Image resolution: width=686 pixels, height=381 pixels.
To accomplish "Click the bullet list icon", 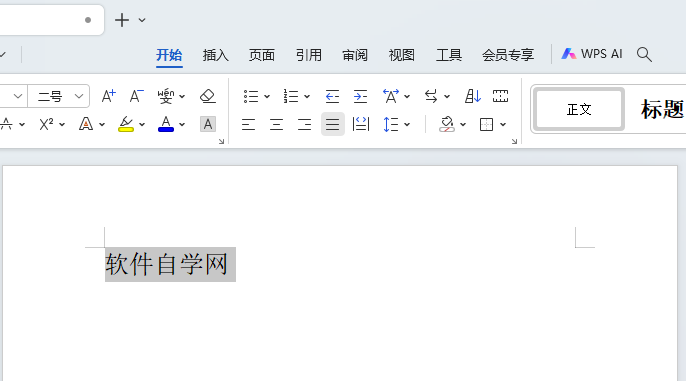I will click(251, 96).
